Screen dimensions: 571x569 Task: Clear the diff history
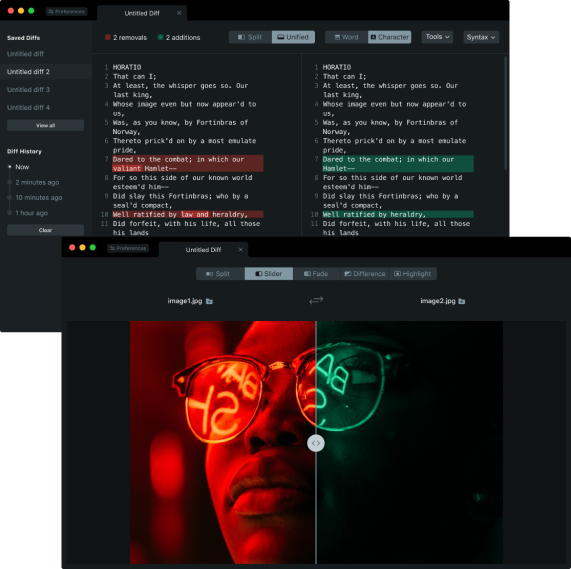pos(46,230)
